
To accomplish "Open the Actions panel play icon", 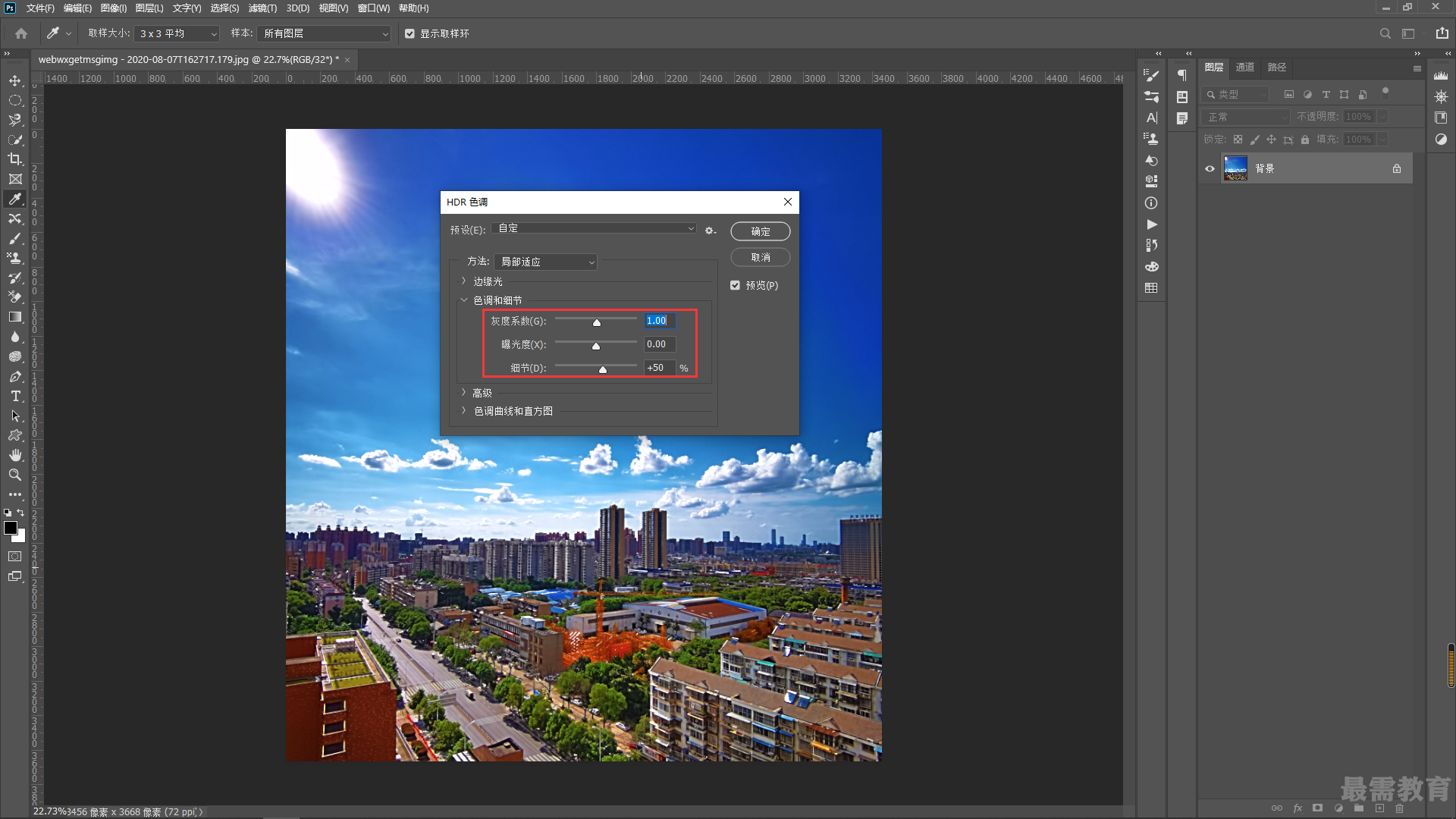I will [x=1151, y=224].
